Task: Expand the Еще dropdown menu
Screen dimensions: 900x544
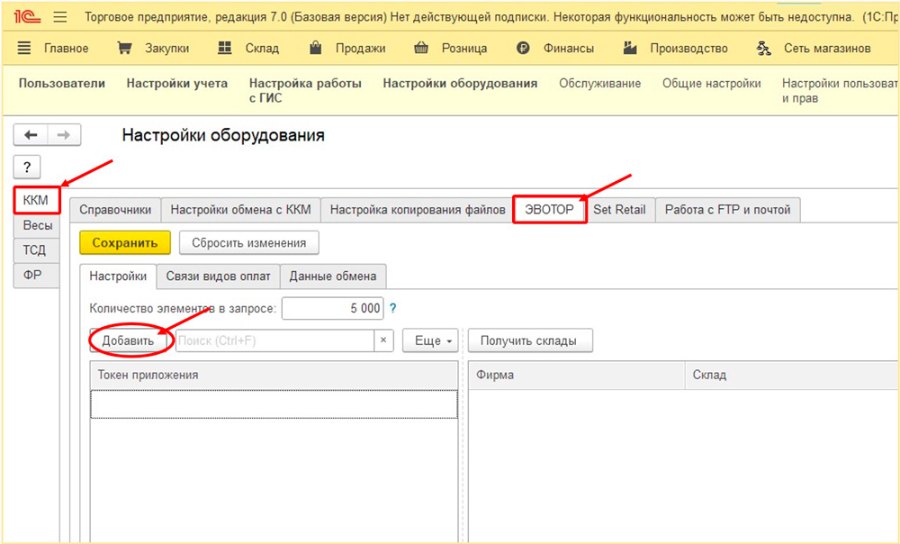Action: (x=430, y=341)
